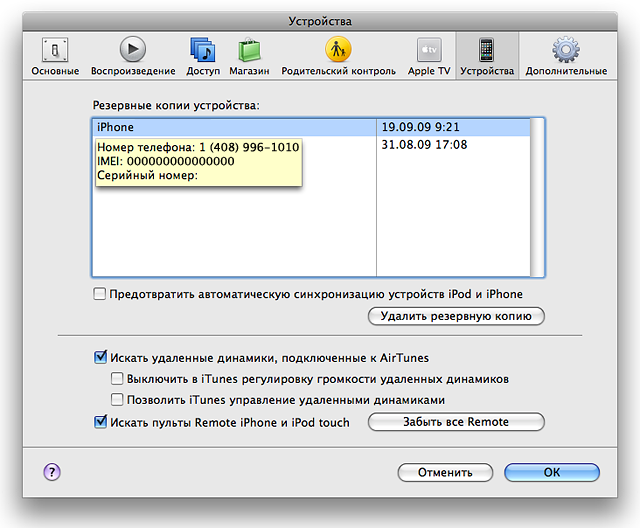The image size is (640, 528).
Task: Enable Позволить iTunes управление удаленными динамиками
Action: click(x=117, y=399)
